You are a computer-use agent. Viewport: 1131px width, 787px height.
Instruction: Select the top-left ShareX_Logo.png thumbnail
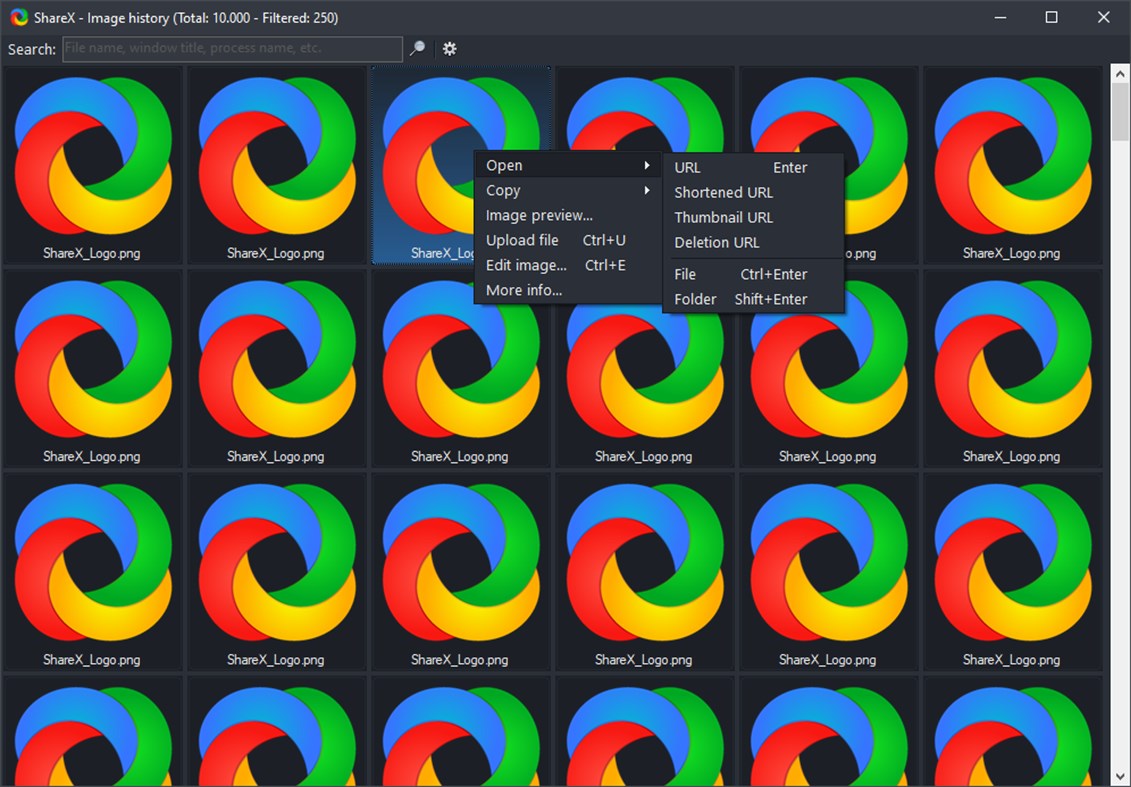92,160
